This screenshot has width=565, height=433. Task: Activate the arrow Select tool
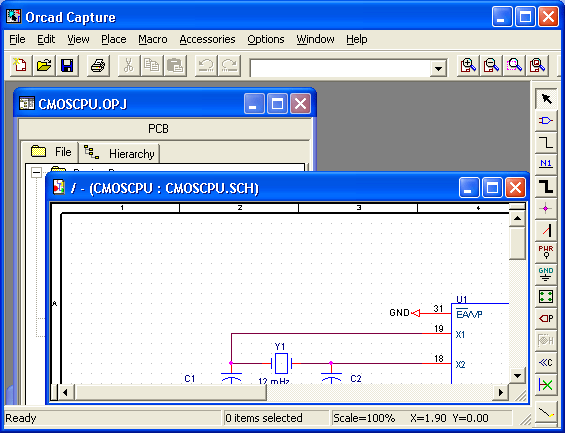point(546,98)
